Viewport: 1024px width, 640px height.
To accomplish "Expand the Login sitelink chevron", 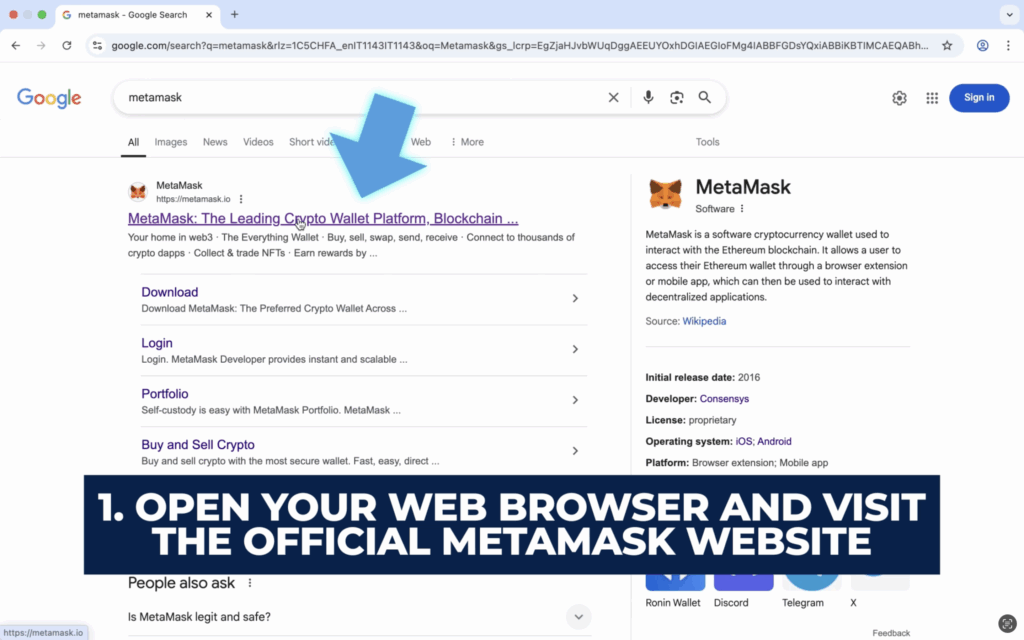I will coord(575,349).
